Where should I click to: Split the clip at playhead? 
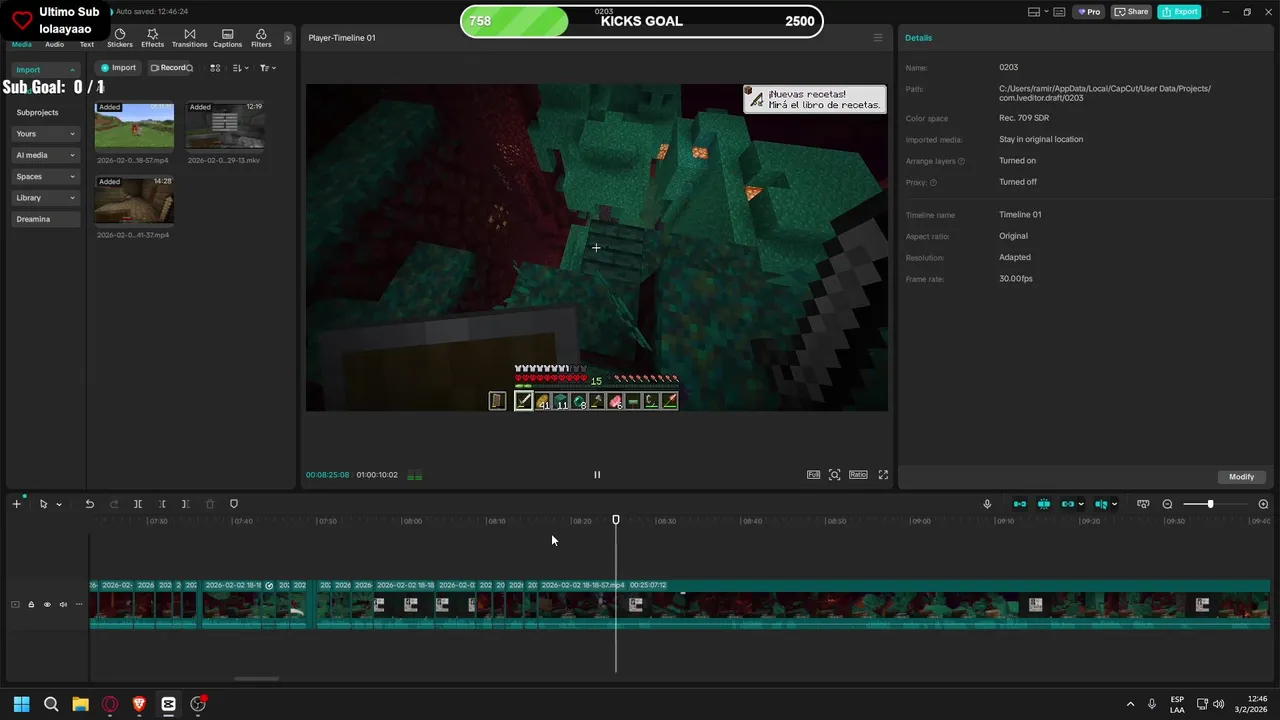138,504
